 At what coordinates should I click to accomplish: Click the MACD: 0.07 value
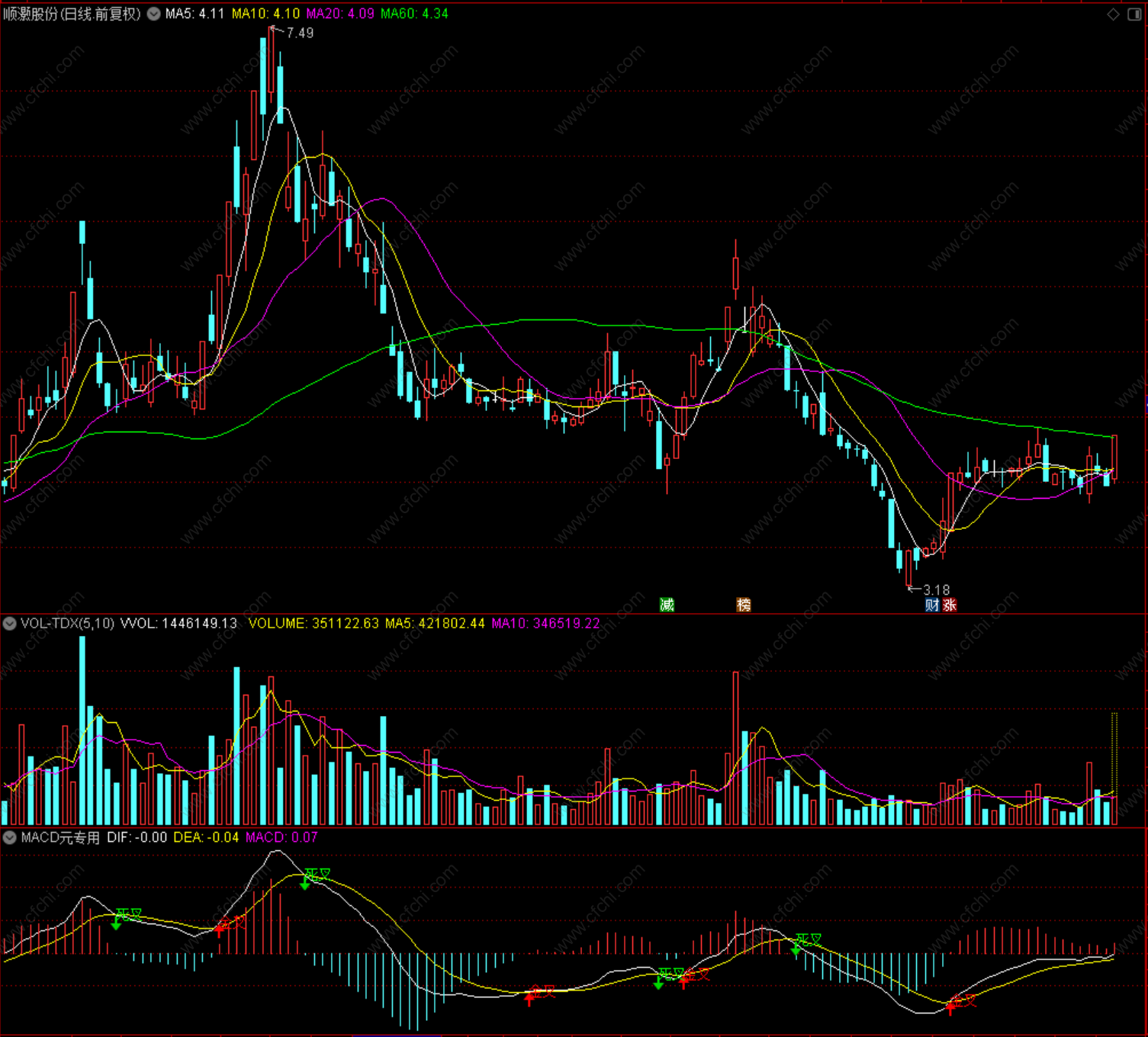(x=281, y=837)
